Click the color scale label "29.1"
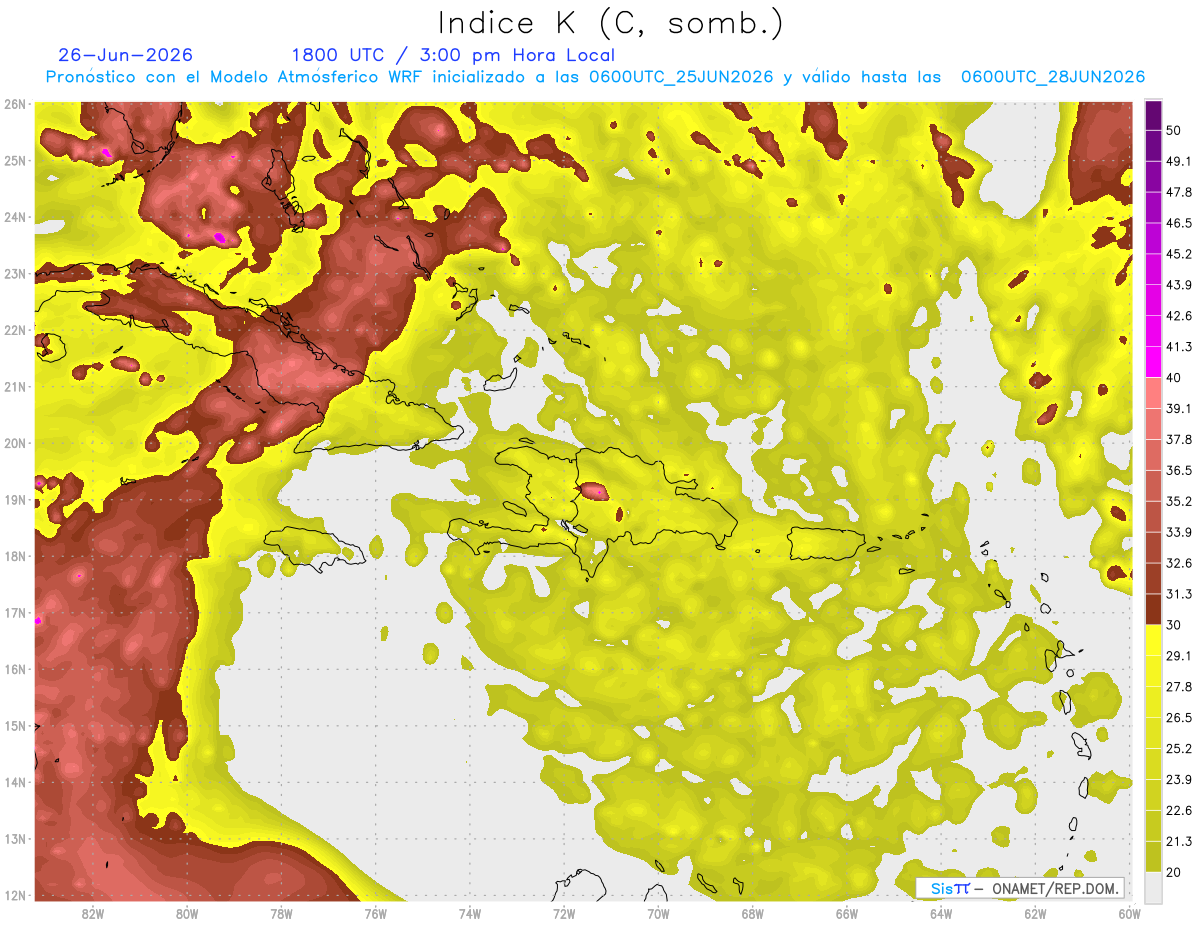Viewport: 1200px width, 927px height. click(x=1179, y=655)
